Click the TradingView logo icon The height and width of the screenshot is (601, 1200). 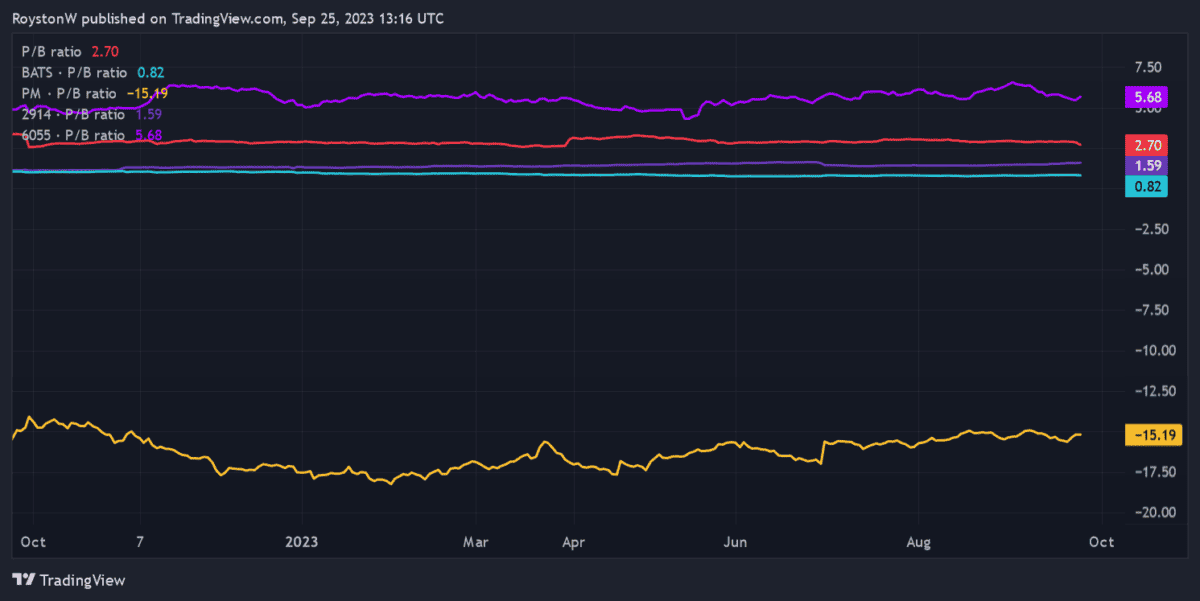(24, 580)
